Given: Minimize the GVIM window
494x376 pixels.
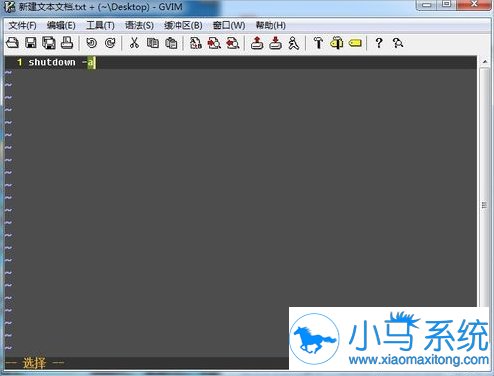Looking at the screenshot, I should click(x=427, y=5).
